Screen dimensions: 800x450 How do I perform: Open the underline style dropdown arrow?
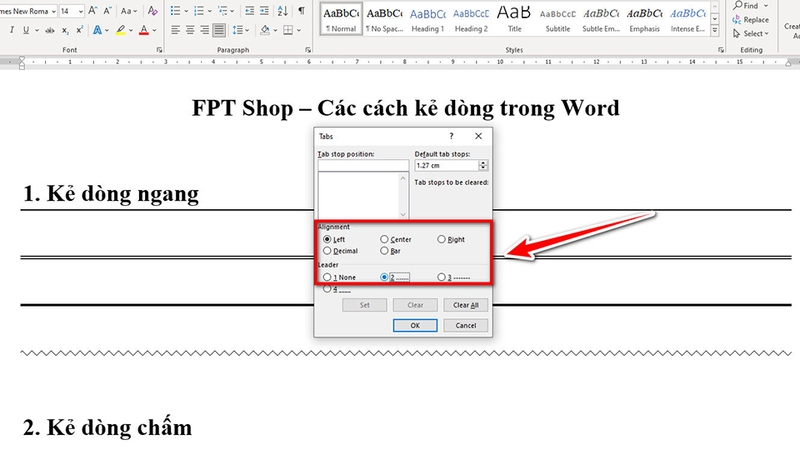tap(36, 31)
